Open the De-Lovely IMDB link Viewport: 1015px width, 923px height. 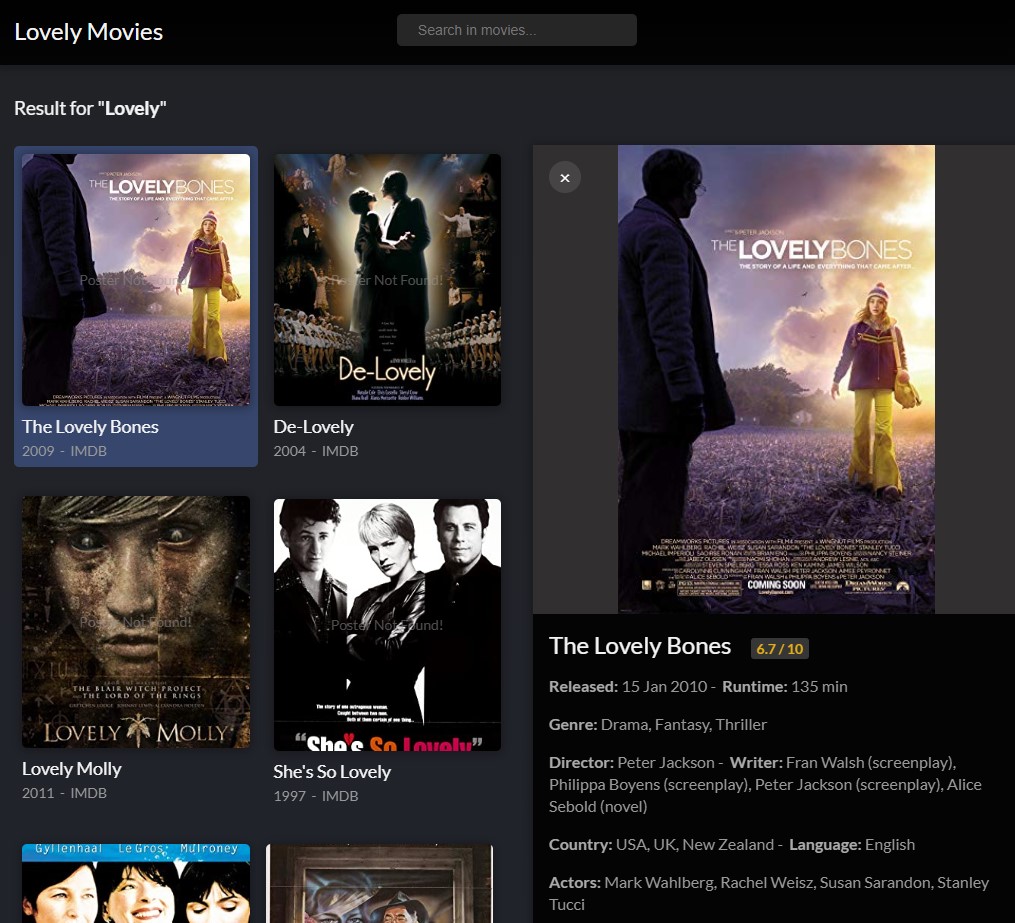point(340,451)
